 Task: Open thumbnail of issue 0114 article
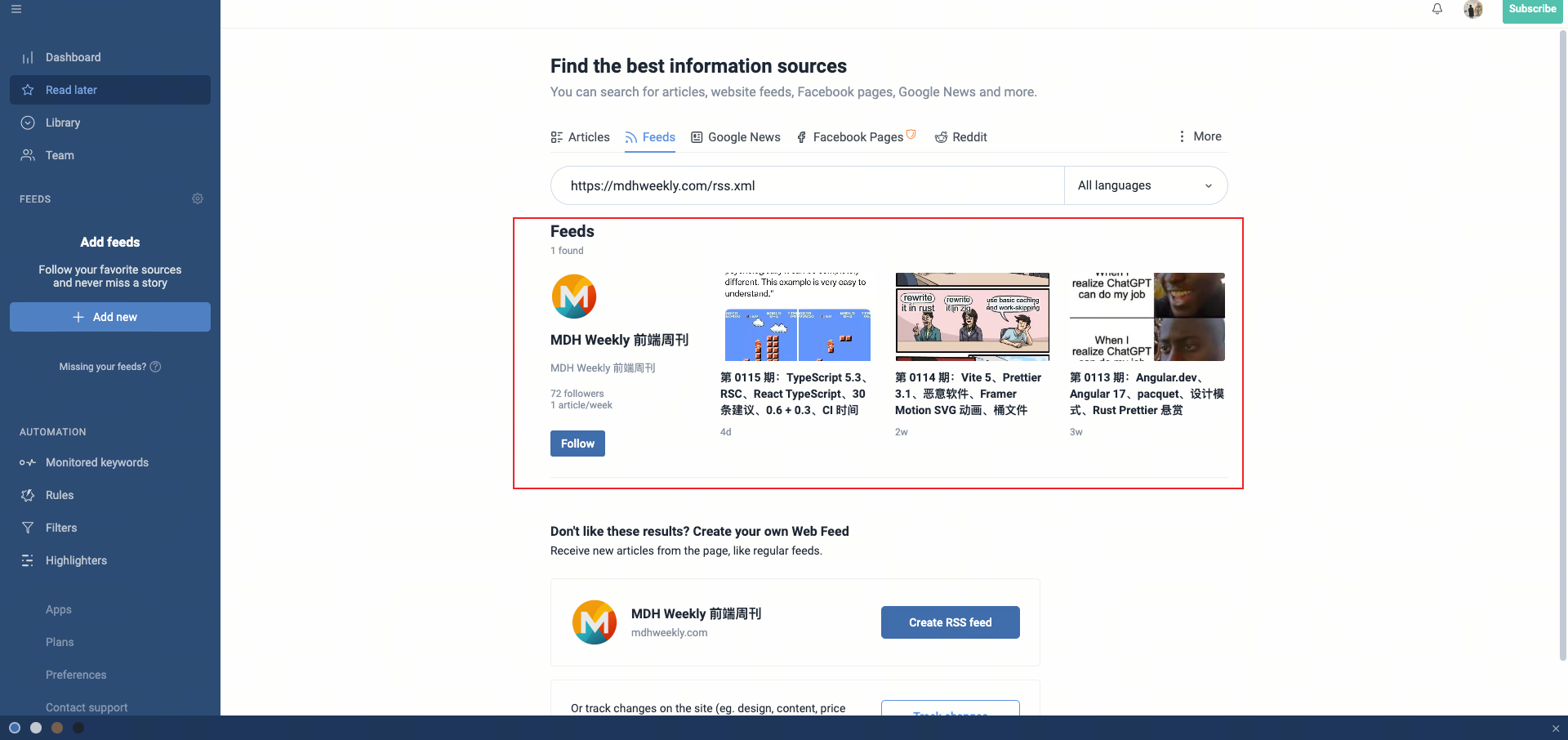(x=972, y=317)
